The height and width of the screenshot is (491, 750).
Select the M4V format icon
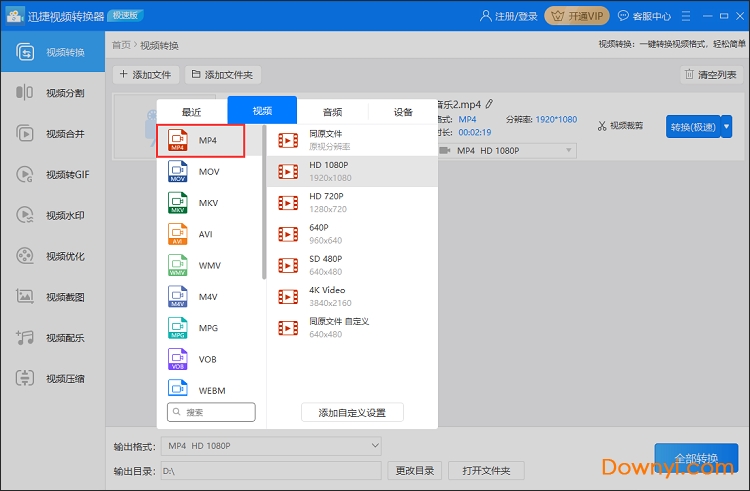tap(177, 296)
